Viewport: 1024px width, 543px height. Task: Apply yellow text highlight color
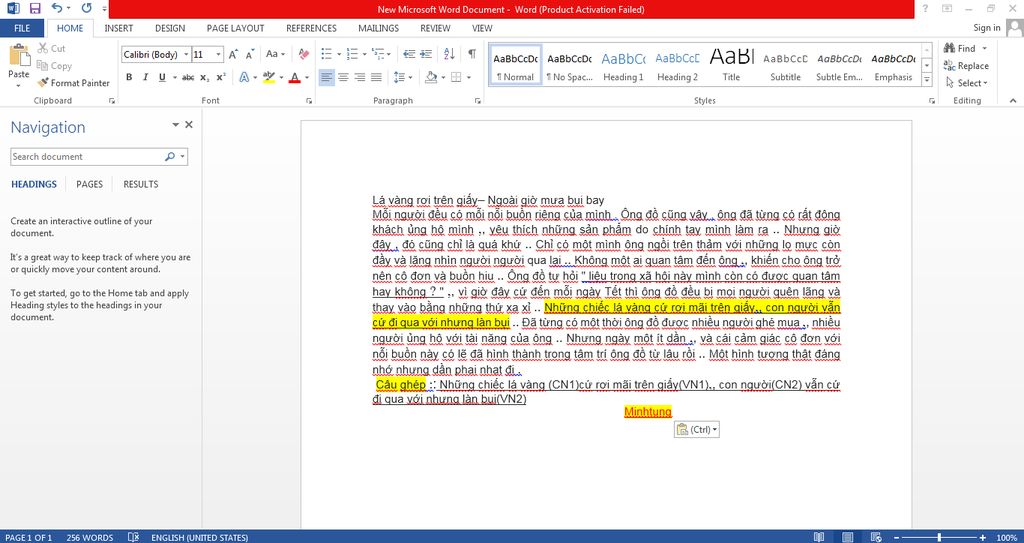point(268,77)
